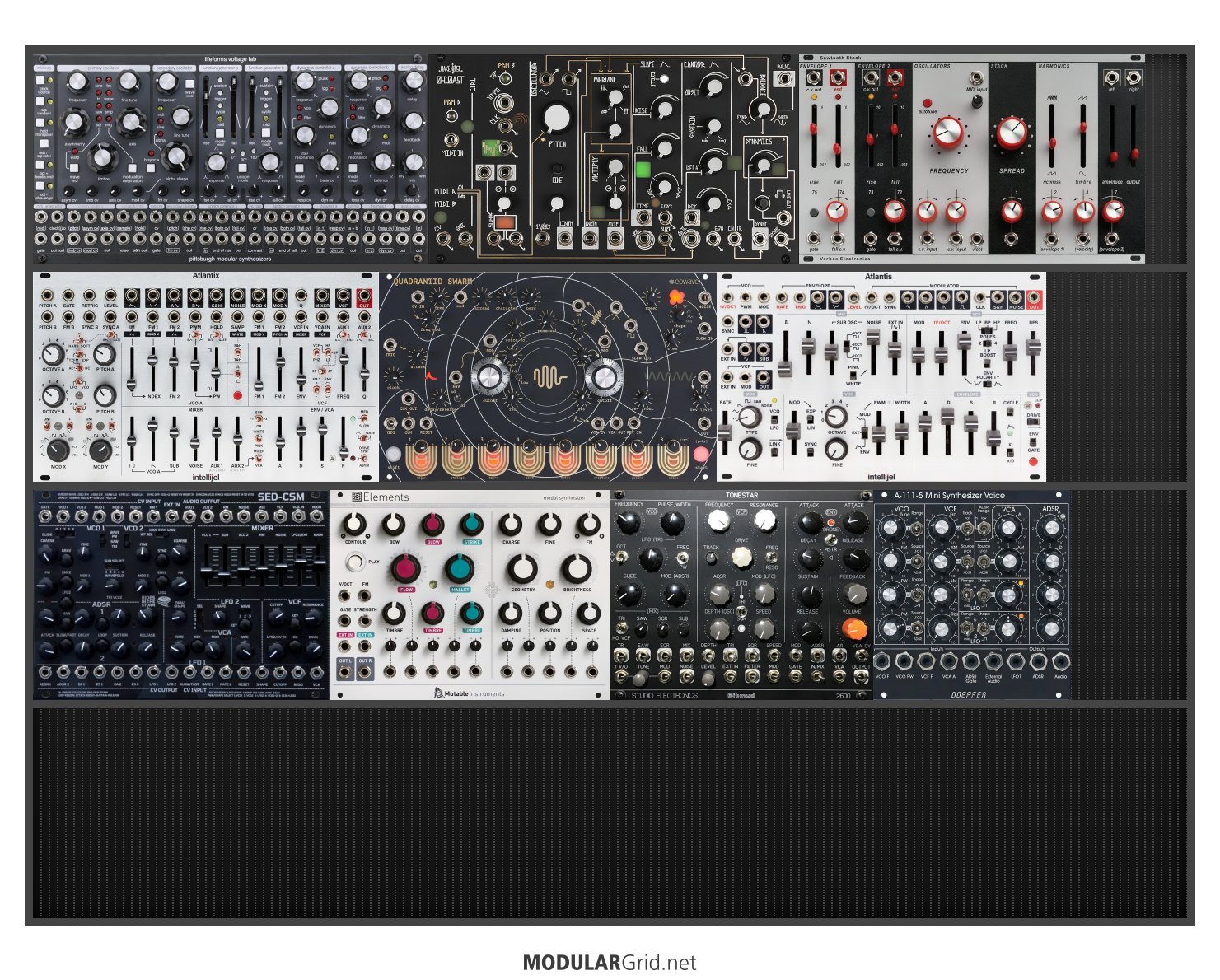Screen dimensions: 1220x980
Task: Click the STRIKE knob on Elements
Action: [x=472, y=525]
